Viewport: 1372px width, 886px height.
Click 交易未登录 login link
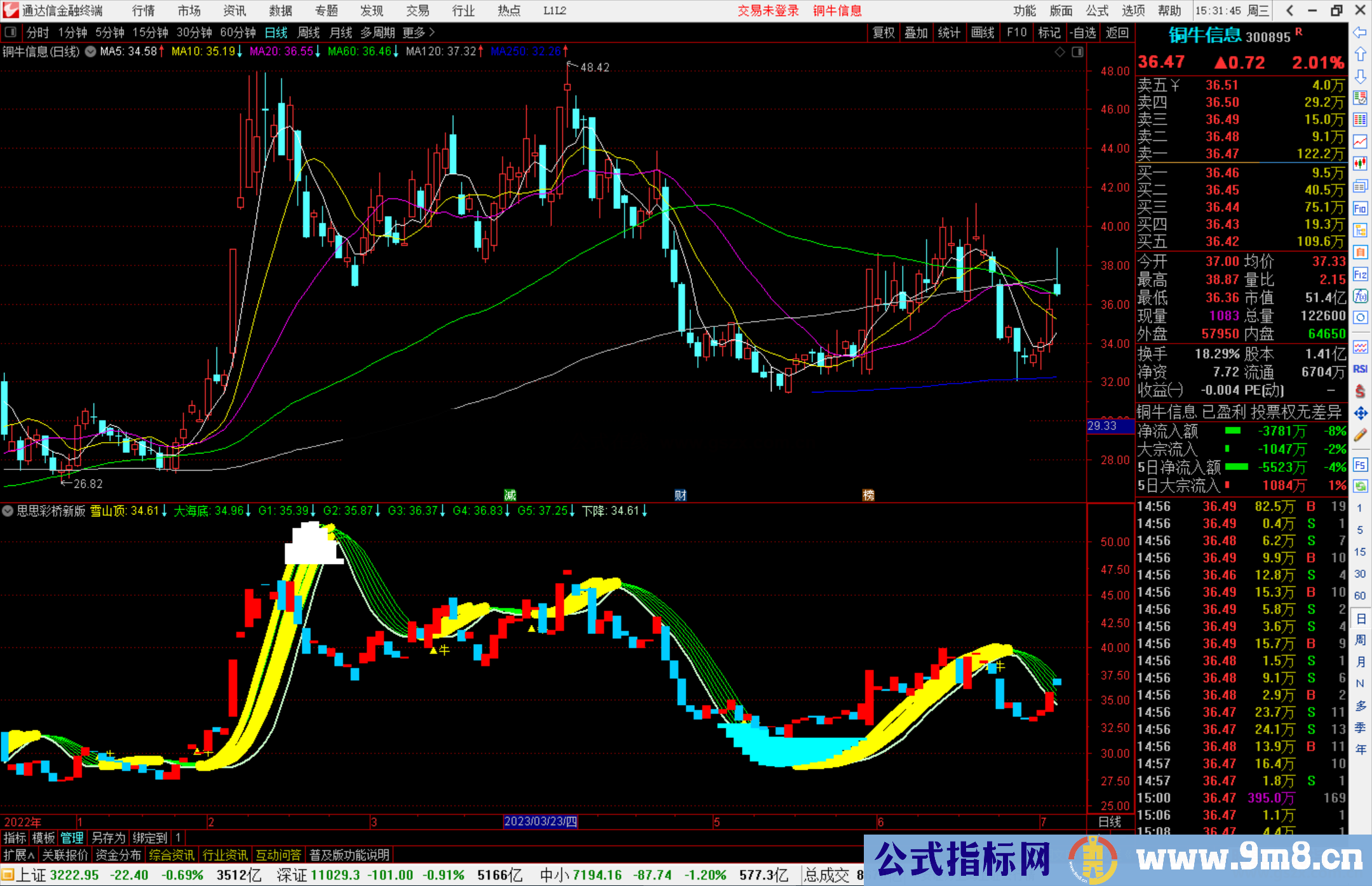pos(768,11)
